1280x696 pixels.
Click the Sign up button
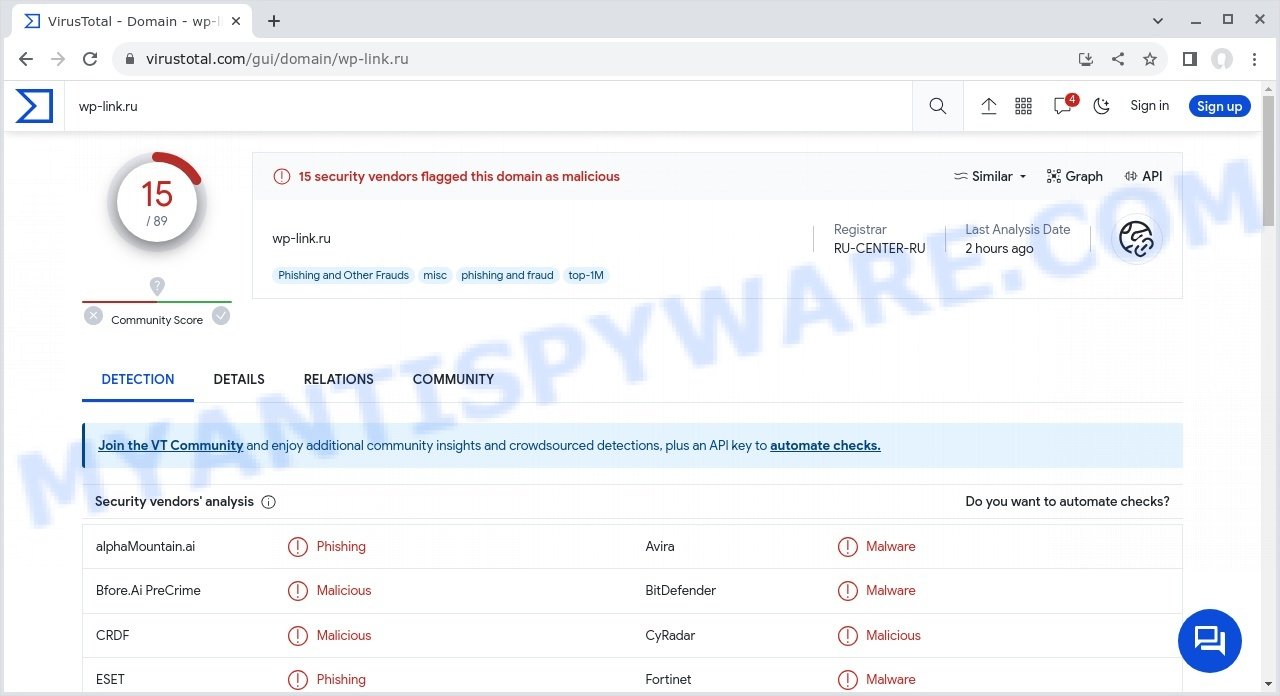pos(1219,106)
